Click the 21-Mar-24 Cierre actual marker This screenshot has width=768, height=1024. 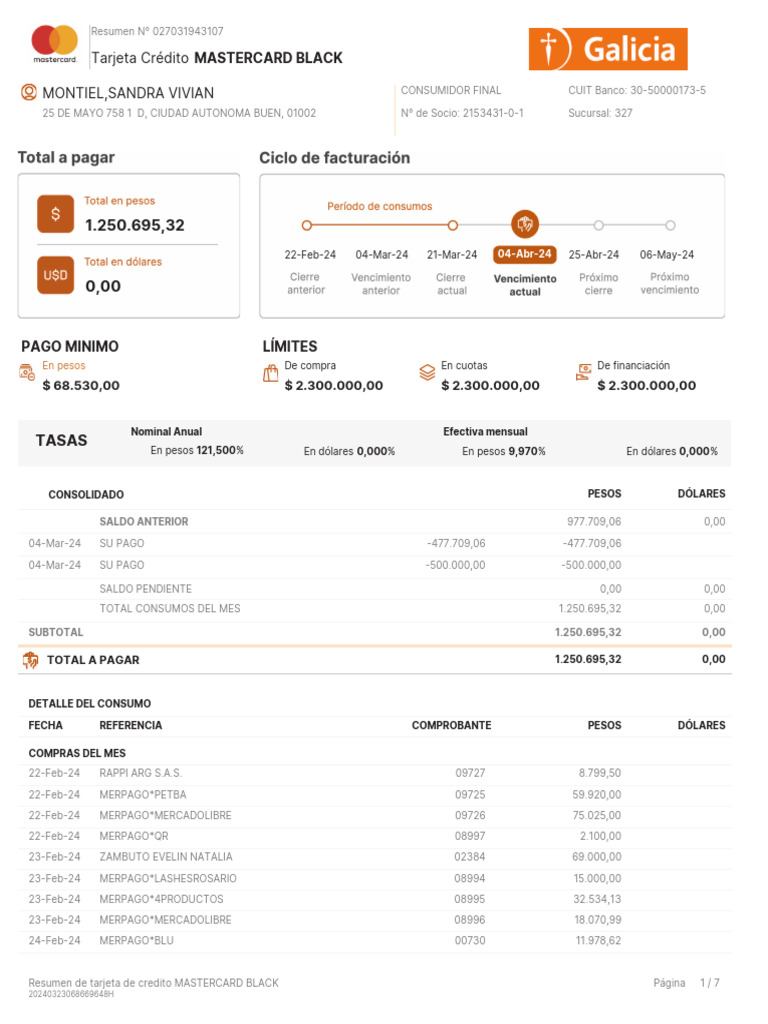point(453,225)
